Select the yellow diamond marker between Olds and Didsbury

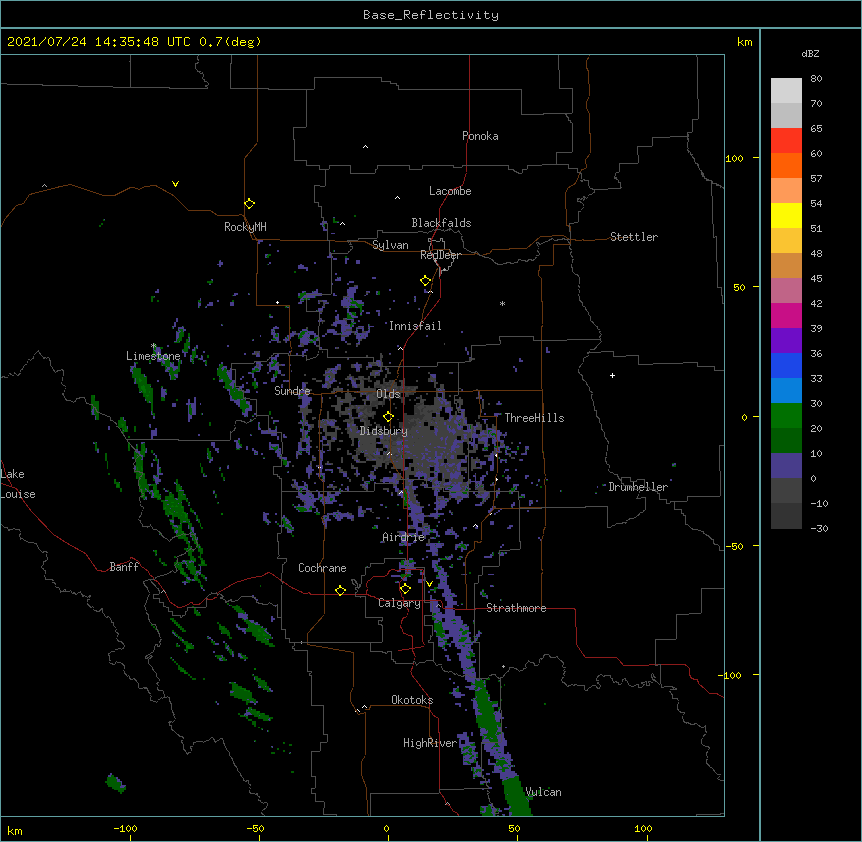click(388, 416)
